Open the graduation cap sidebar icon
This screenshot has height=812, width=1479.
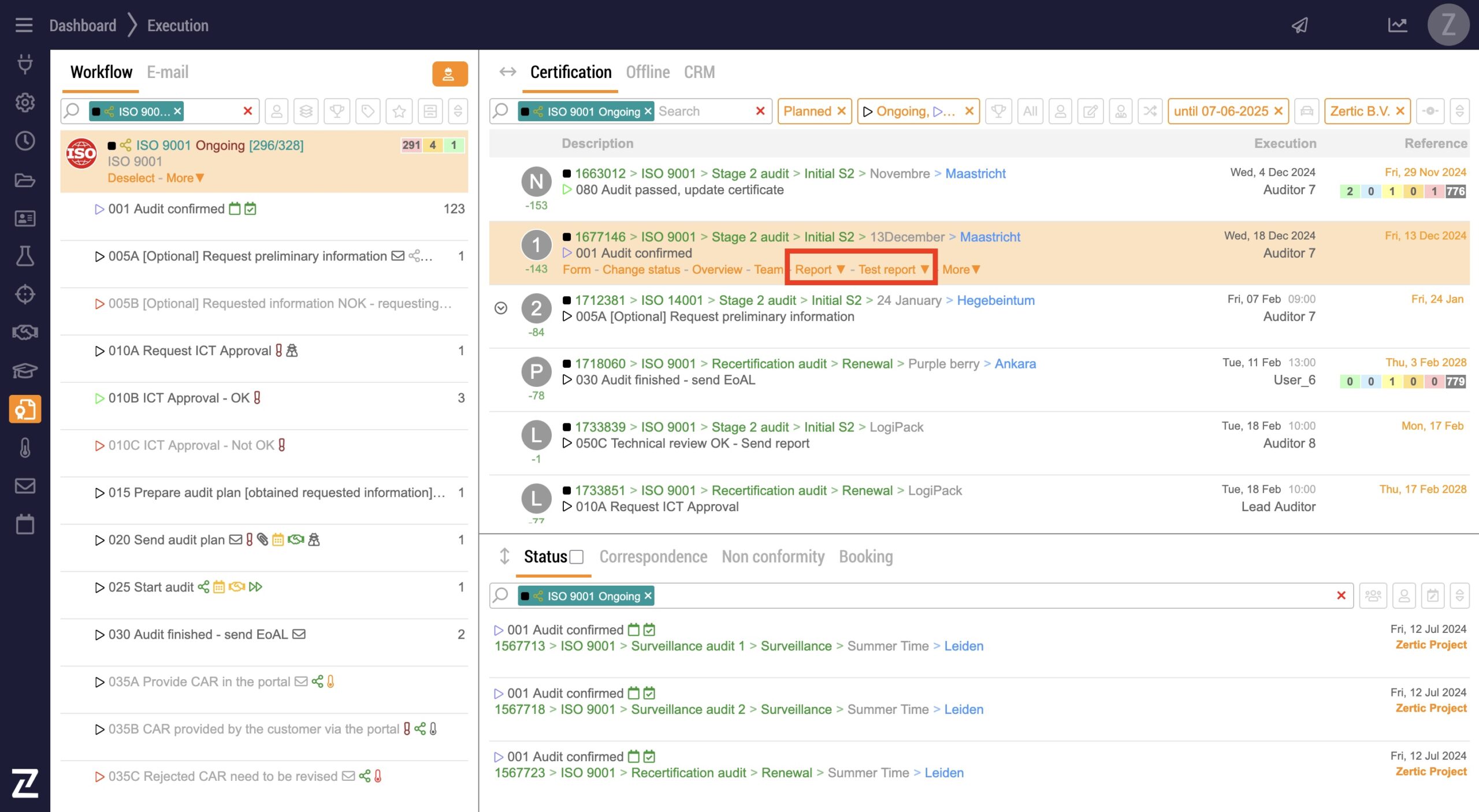click(x=25, y=371)
